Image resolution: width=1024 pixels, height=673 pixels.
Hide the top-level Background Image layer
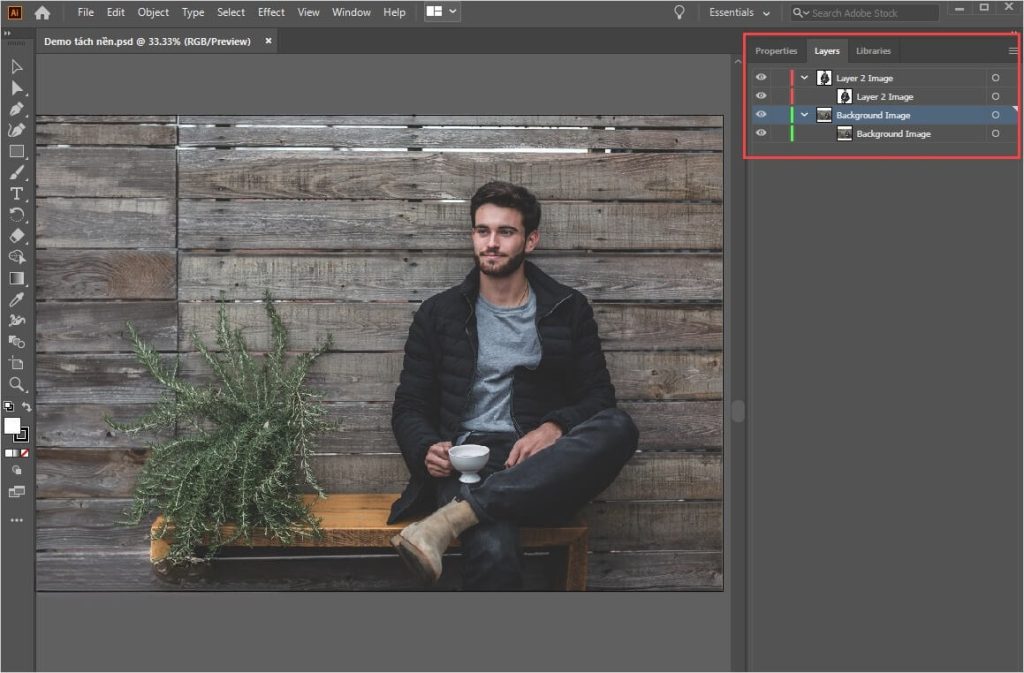[761, 115]
